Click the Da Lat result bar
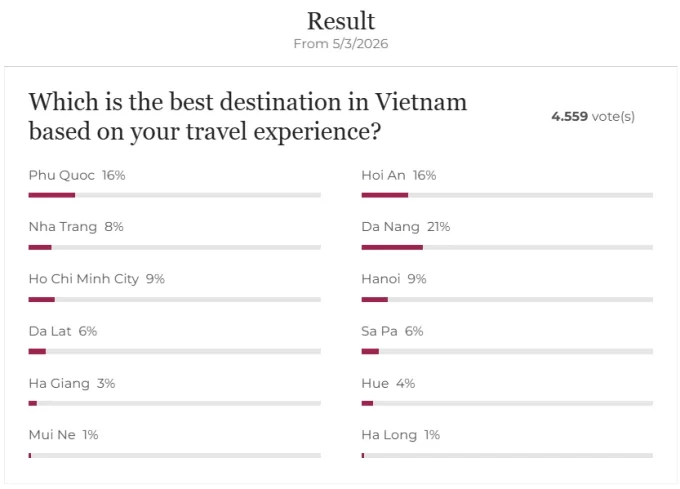The image size is (680, 489). (174, 351)
